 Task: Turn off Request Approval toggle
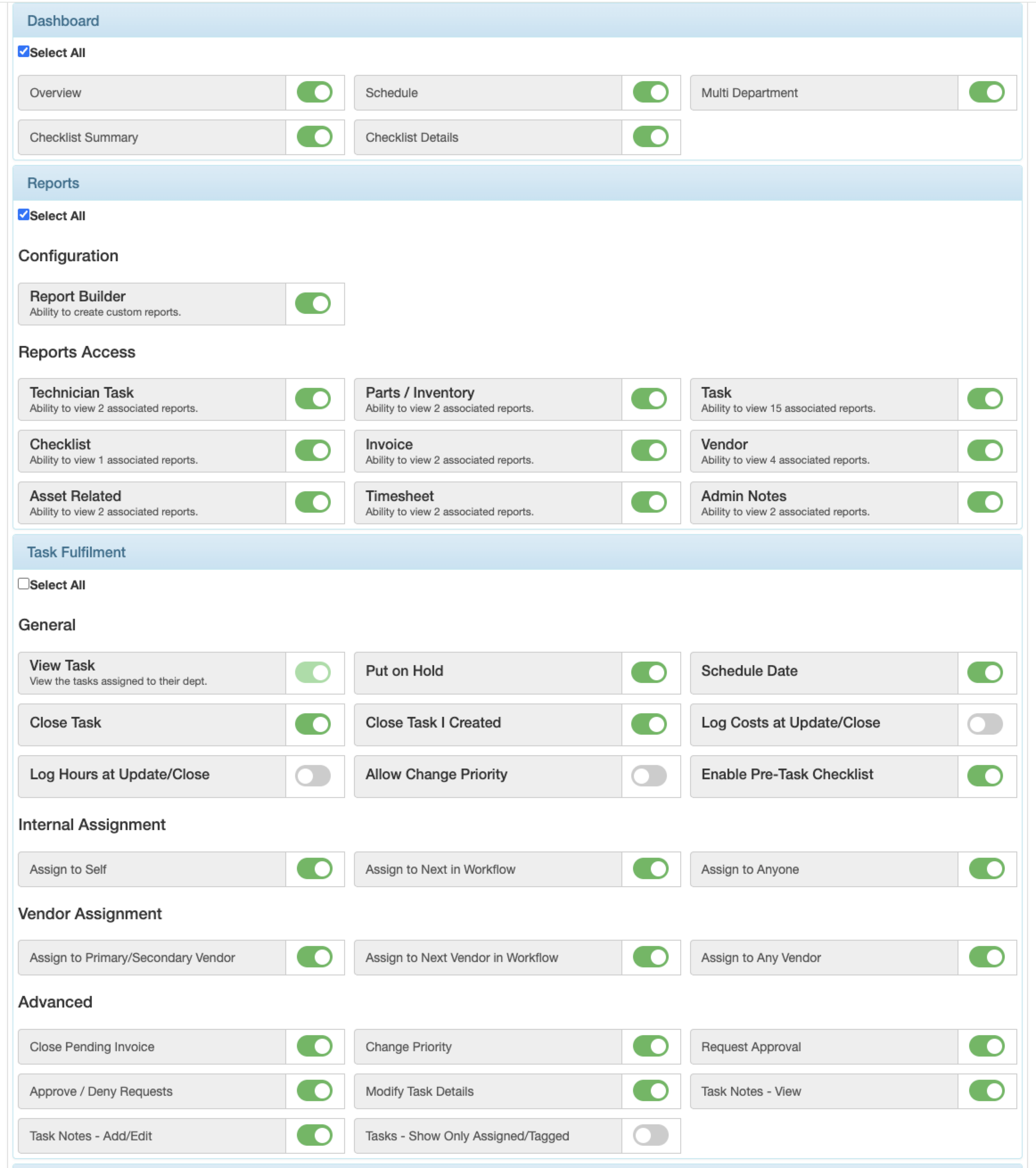click(986, 1046)
